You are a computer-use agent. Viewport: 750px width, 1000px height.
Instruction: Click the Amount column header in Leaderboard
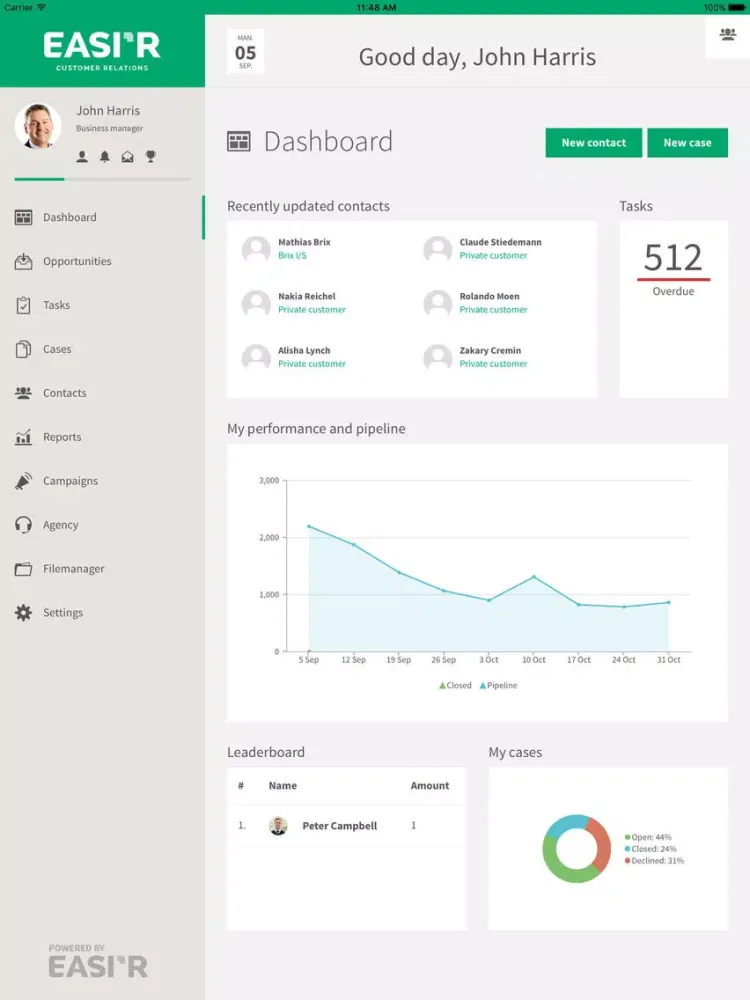click(430, 786)
